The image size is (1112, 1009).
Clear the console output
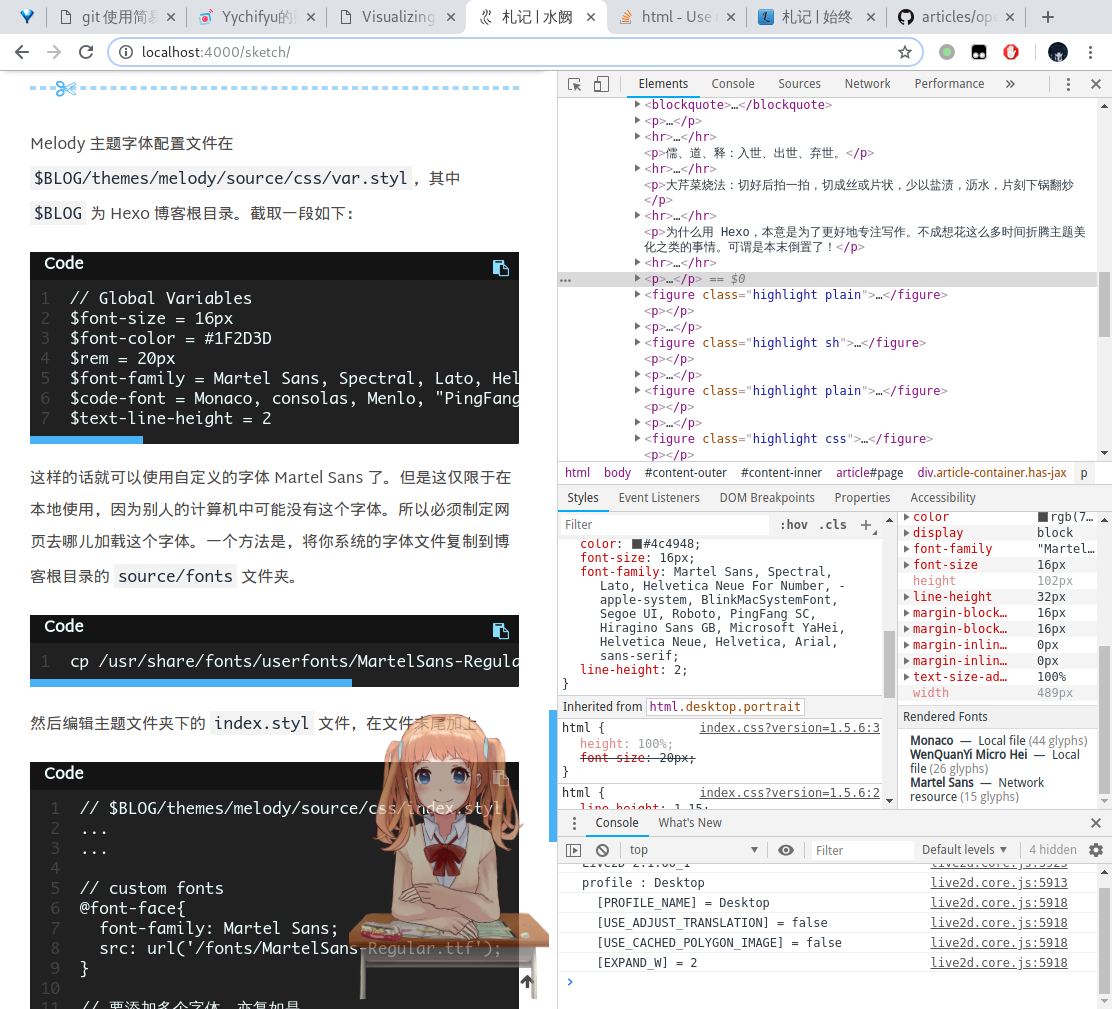point(602,850)
